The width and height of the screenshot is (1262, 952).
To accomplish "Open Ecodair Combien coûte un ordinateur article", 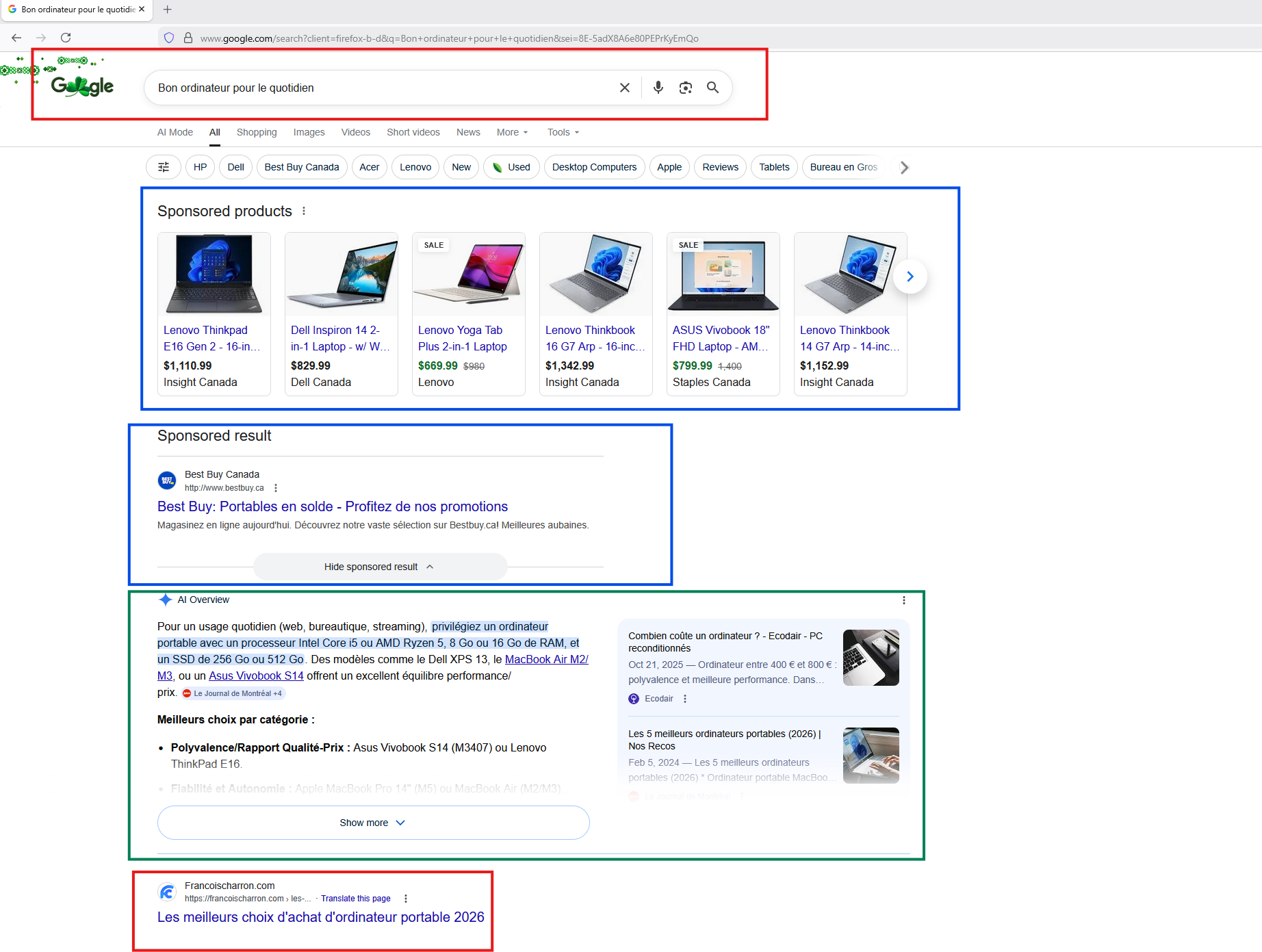I will pyautogui.click(x=725, y=642).
